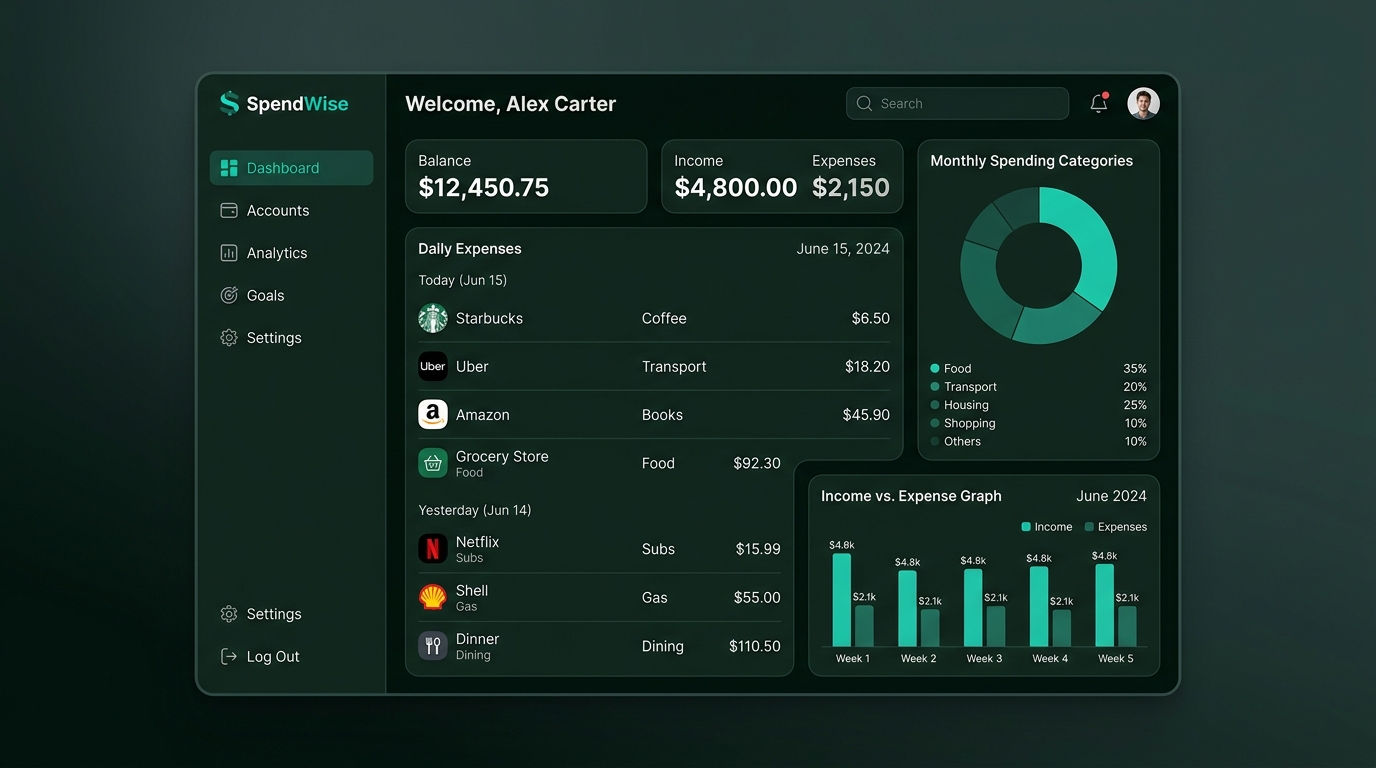Open the Balance card

pyautogui.click(x=526, y=176)
